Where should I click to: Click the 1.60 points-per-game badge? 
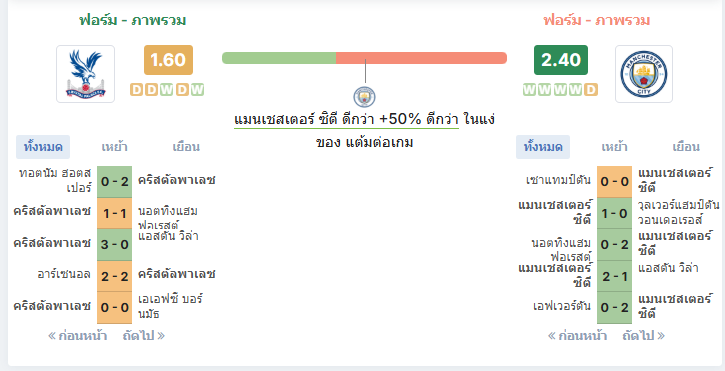(168, 60)
